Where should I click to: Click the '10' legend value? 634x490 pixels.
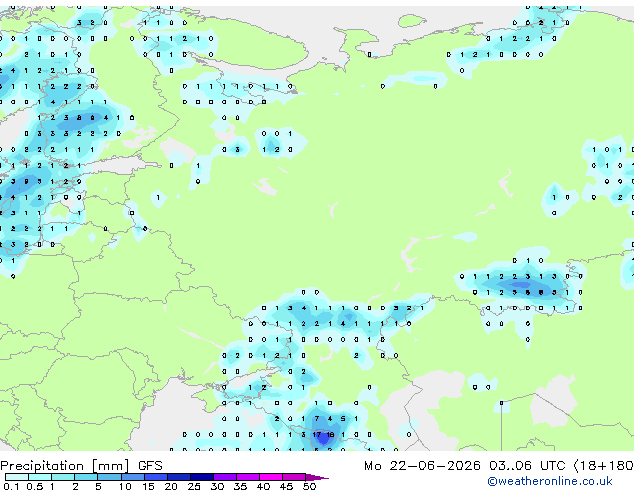125,486
